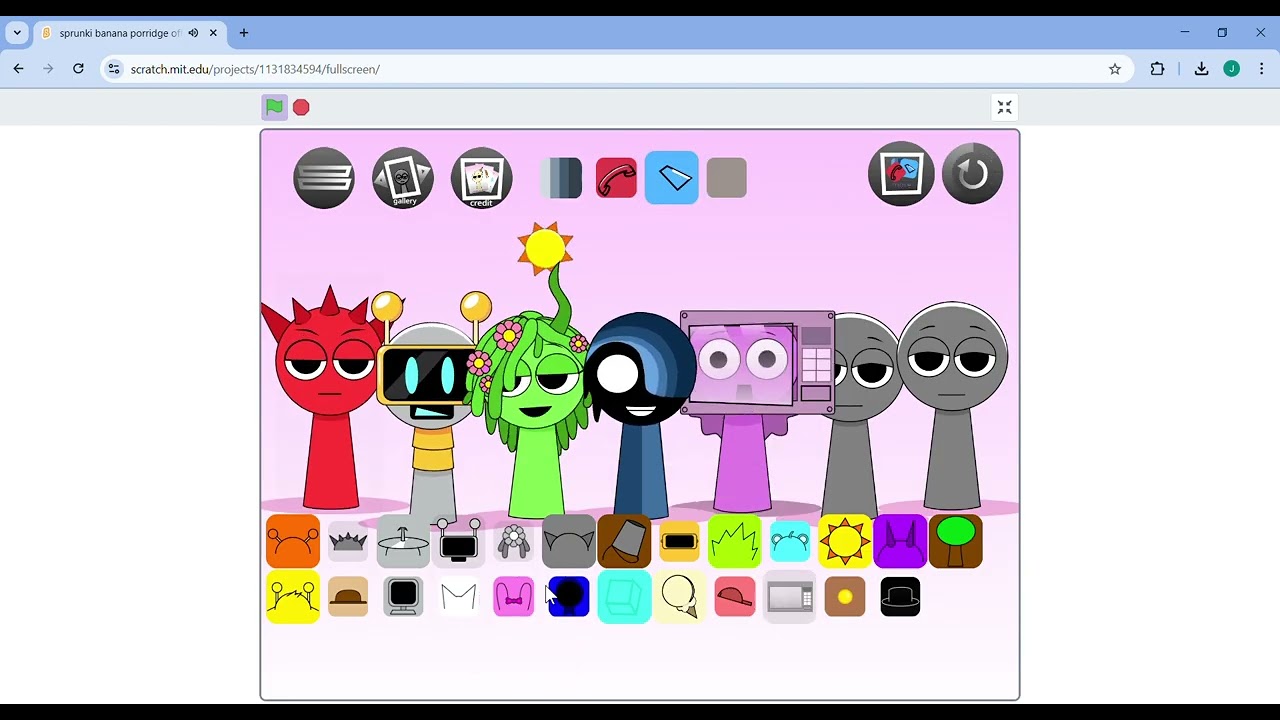Pick the black top hat icon
1280x720 pixels.
tap(900, 597)
